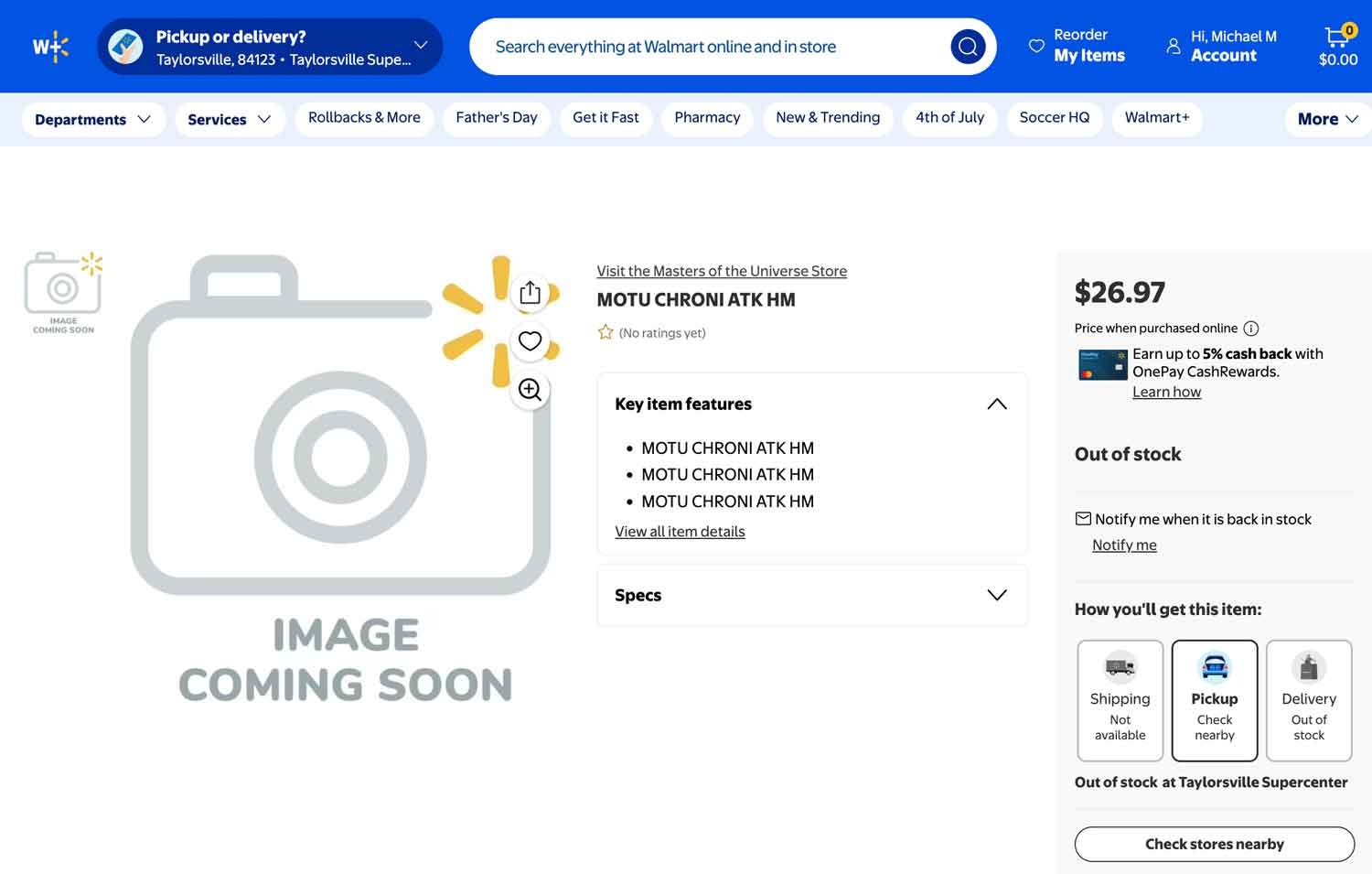Open Hi, Michael M Account menu

1222,46
